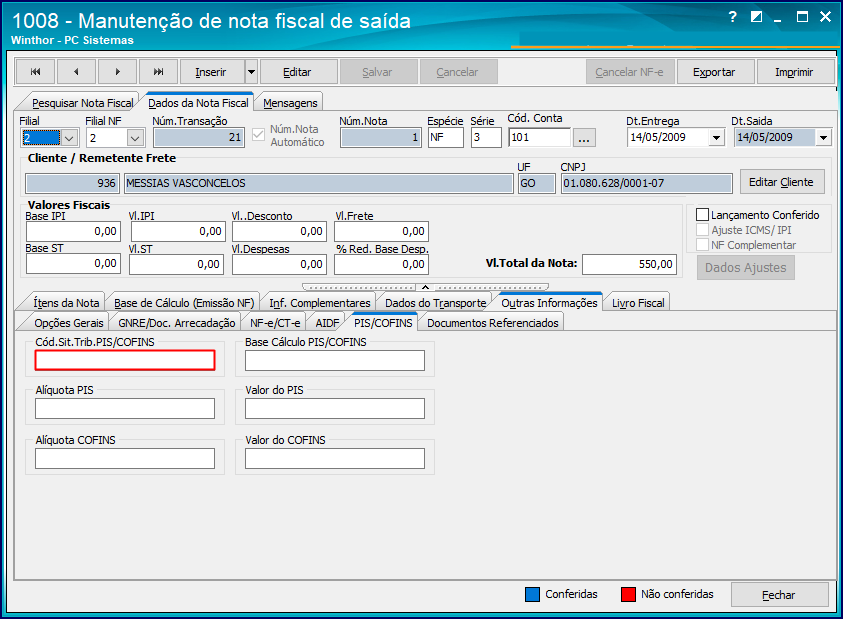Image resolution: width=843 pixels, height=619 pixels.
Task: Open Livro Fiscal tab
Action: tap(638, 303)
